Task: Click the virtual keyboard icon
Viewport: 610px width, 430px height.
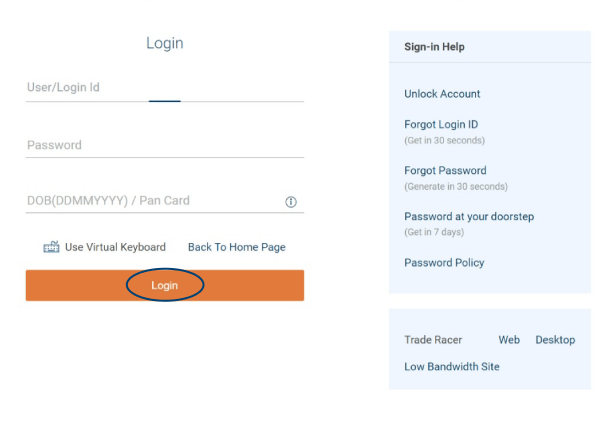Action: 52,247
